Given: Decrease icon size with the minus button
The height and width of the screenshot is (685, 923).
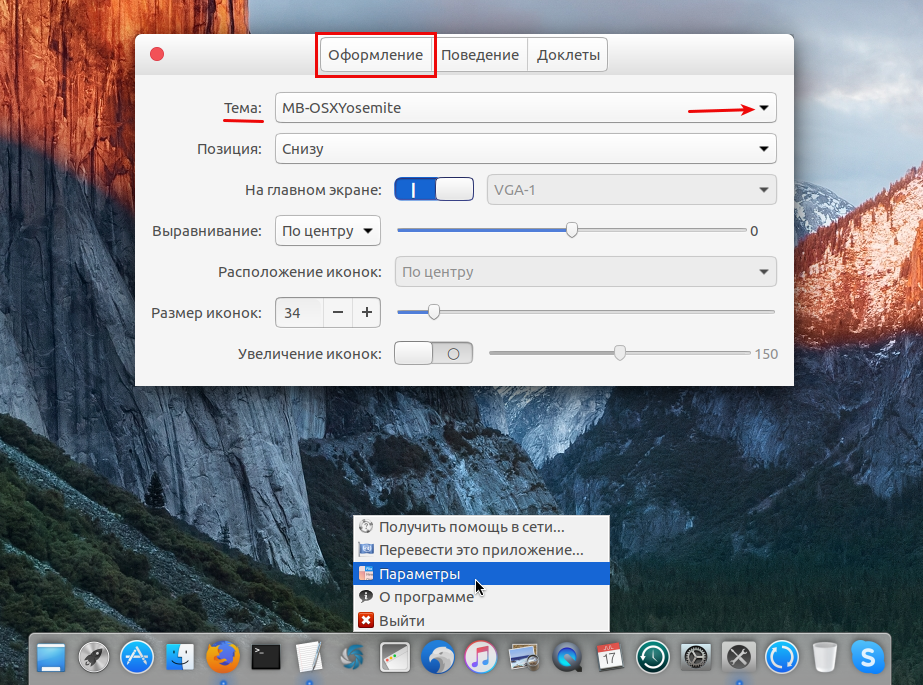Looking at the screenshot, I should pyautogui.click(x=338, y=312).
